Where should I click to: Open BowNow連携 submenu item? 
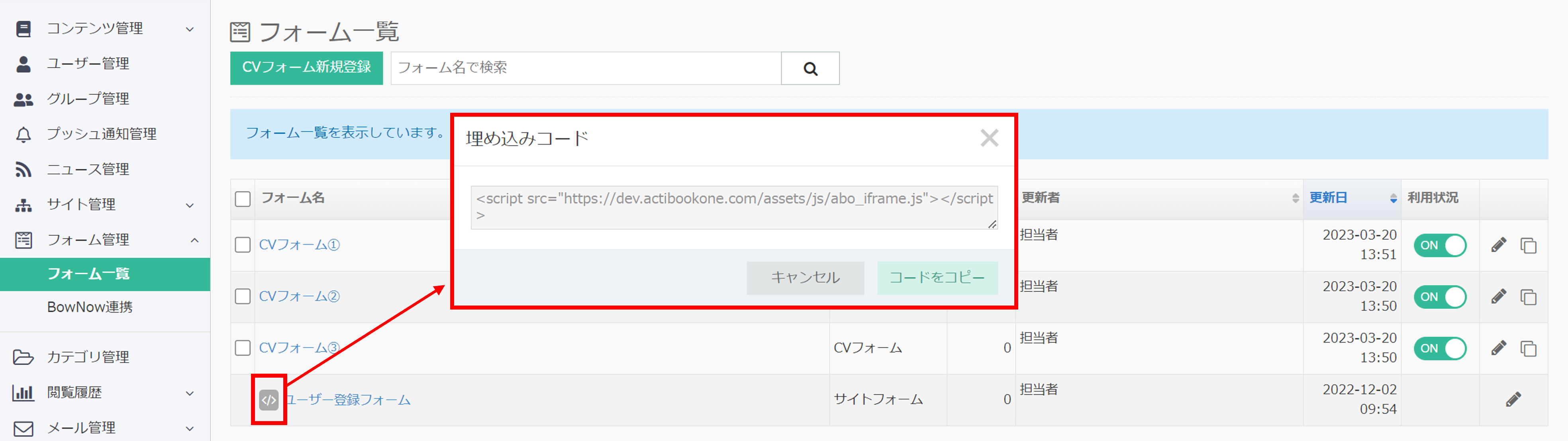tap(90, 307)
